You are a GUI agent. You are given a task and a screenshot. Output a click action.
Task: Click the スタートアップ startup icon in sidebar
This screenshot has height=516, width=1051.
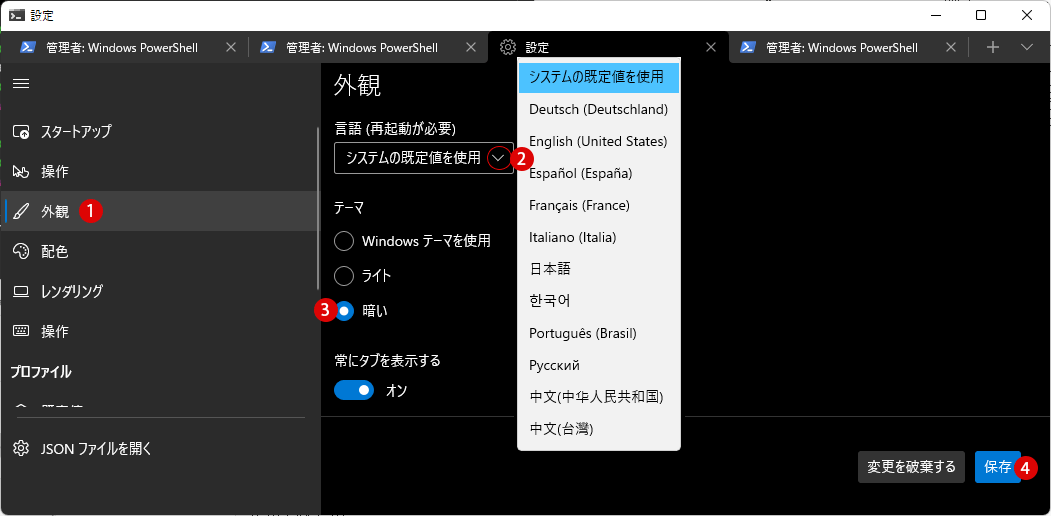21,131
